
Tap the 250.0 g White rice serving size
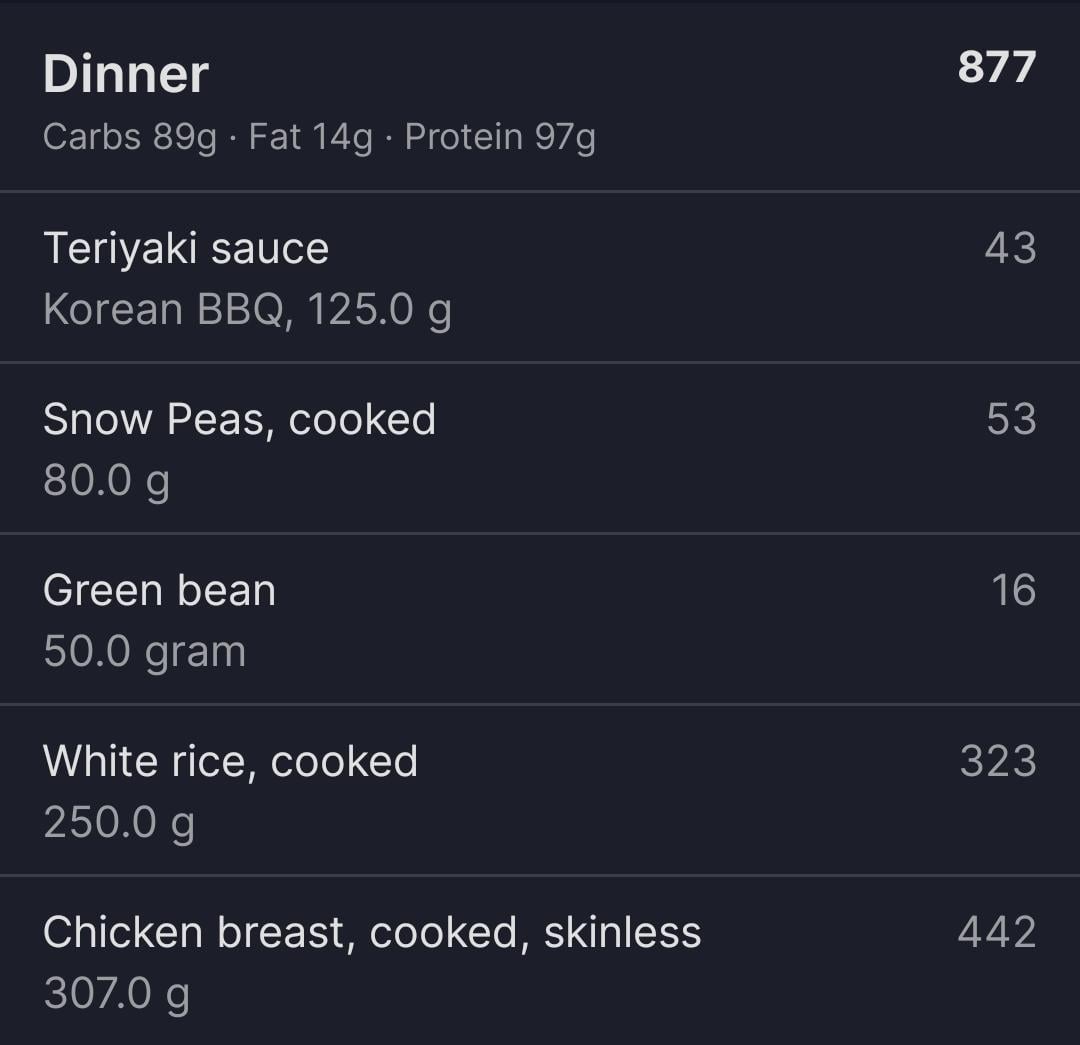pos(118,822)
